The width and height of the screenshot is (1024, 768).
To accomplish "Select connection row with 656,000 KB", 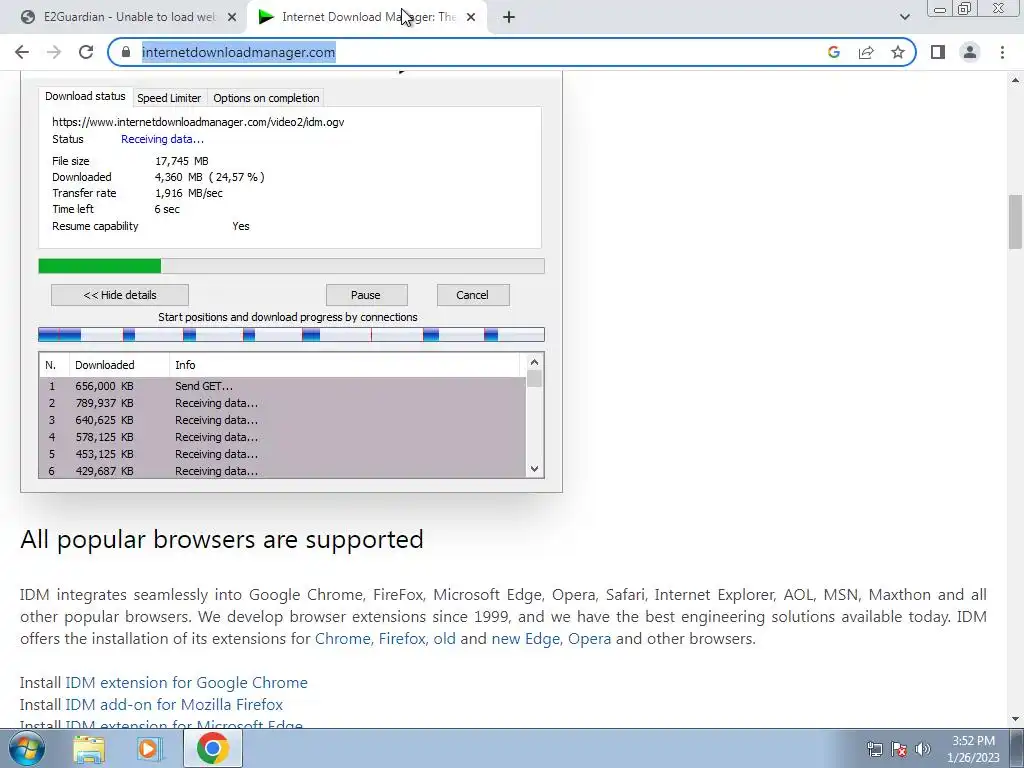I will (282, 386).
